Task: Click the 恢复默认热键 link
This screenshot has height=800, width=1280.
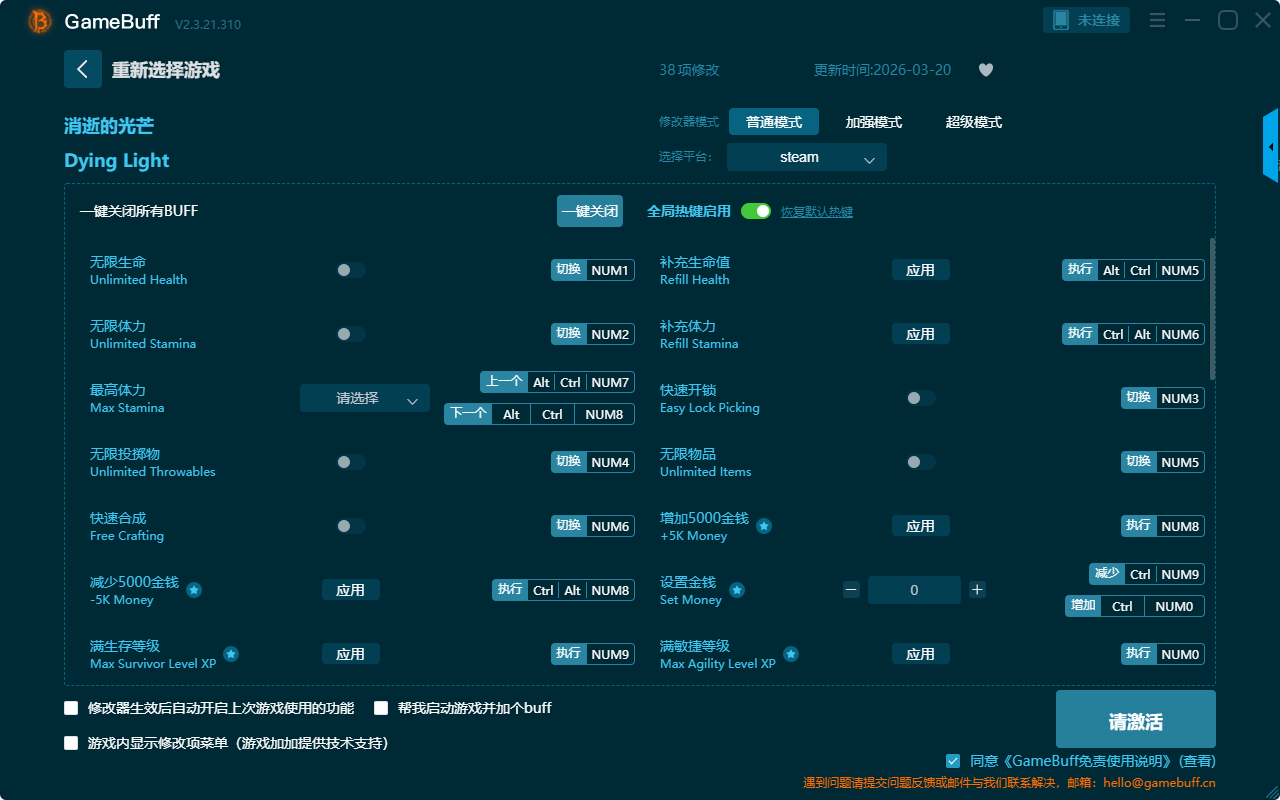Action: tap(816, 212)
